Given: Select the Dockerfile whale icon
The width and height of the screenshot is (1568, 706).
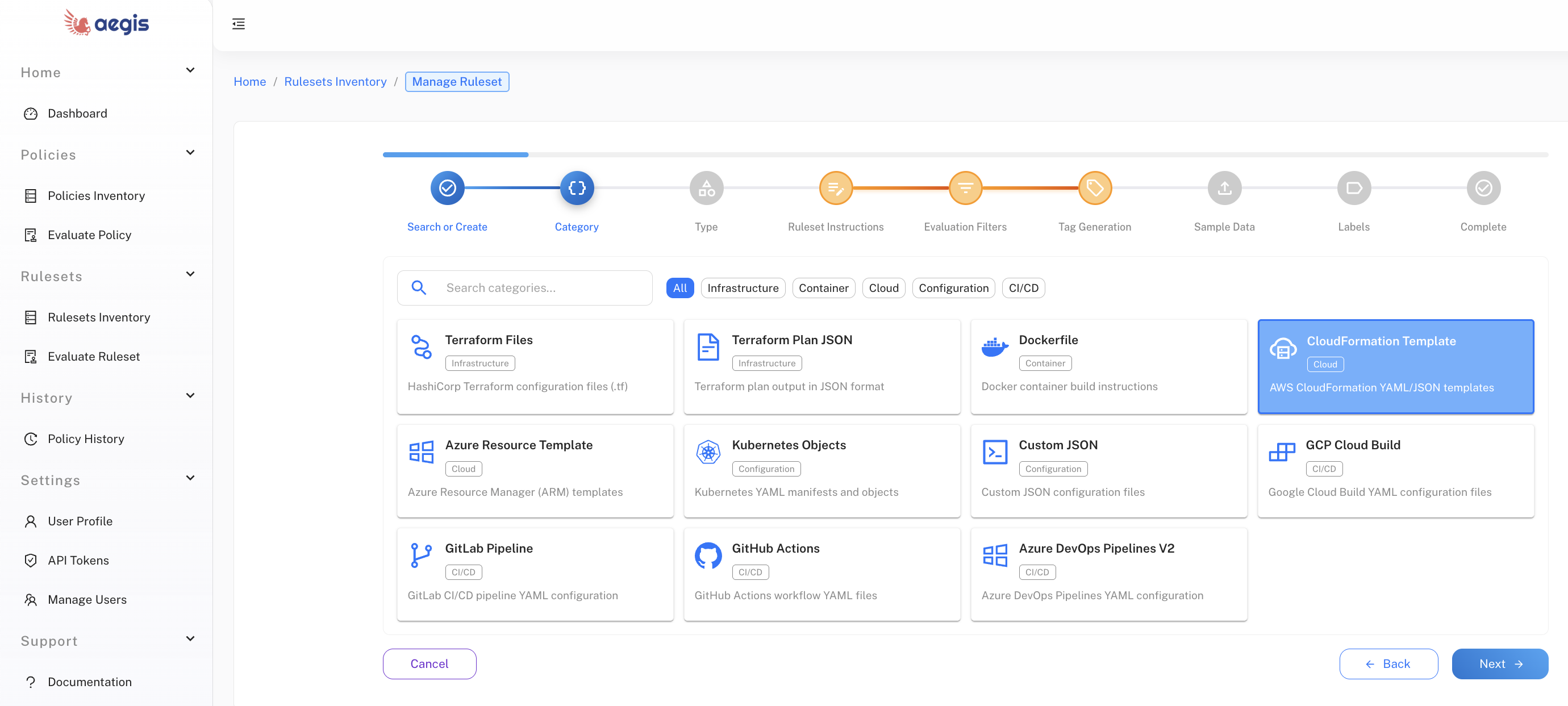Looking at the screenshot, I should [x=995, y=347].
